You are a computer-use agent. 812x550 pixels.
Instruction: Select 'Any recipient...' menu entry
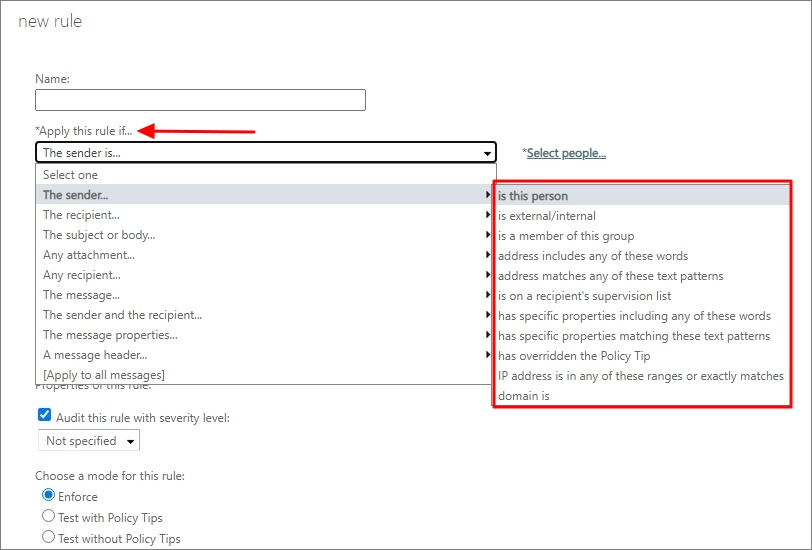tap(264, 275)
